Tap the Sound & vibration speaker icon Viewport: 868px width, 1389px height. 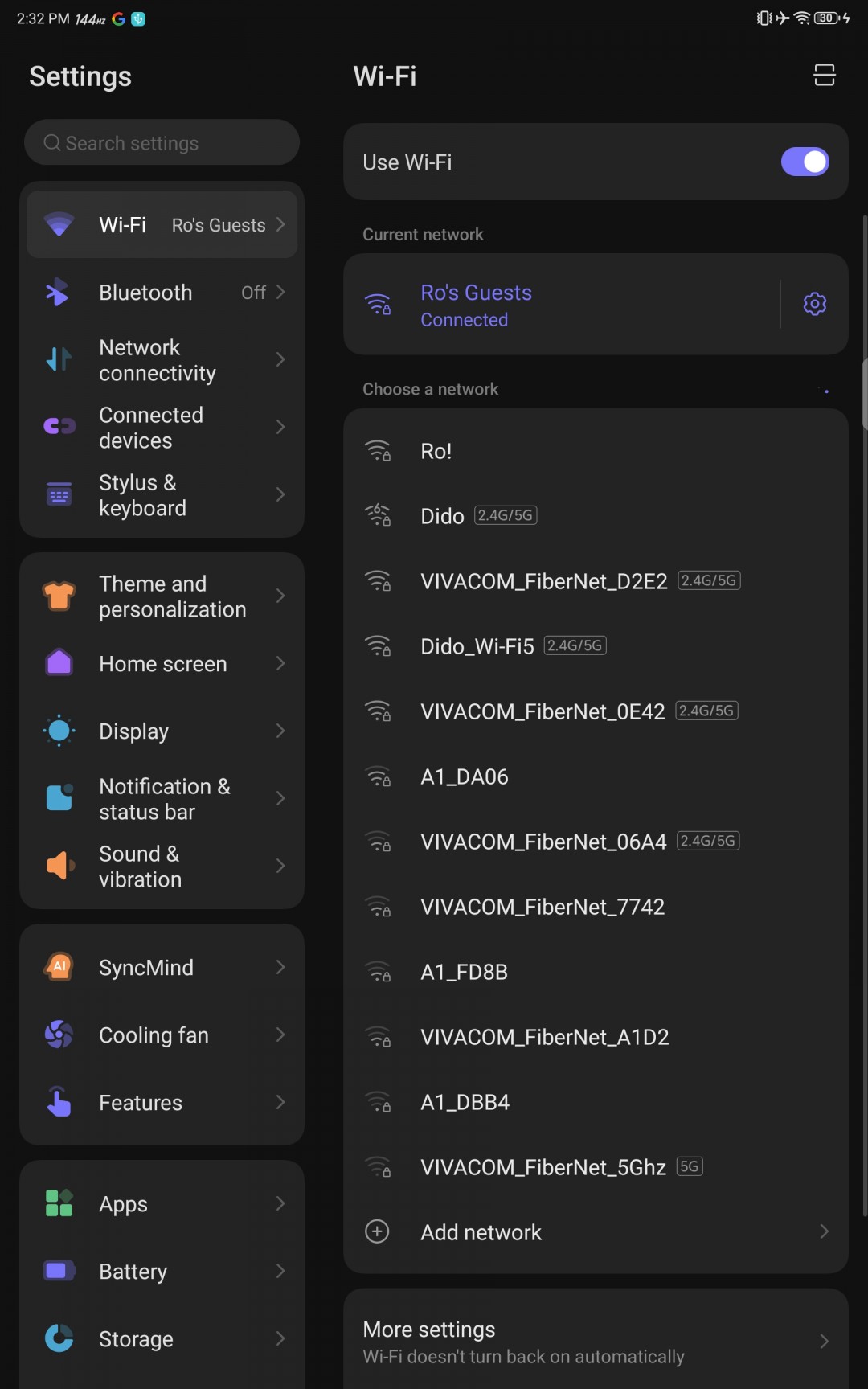[59, 866]
